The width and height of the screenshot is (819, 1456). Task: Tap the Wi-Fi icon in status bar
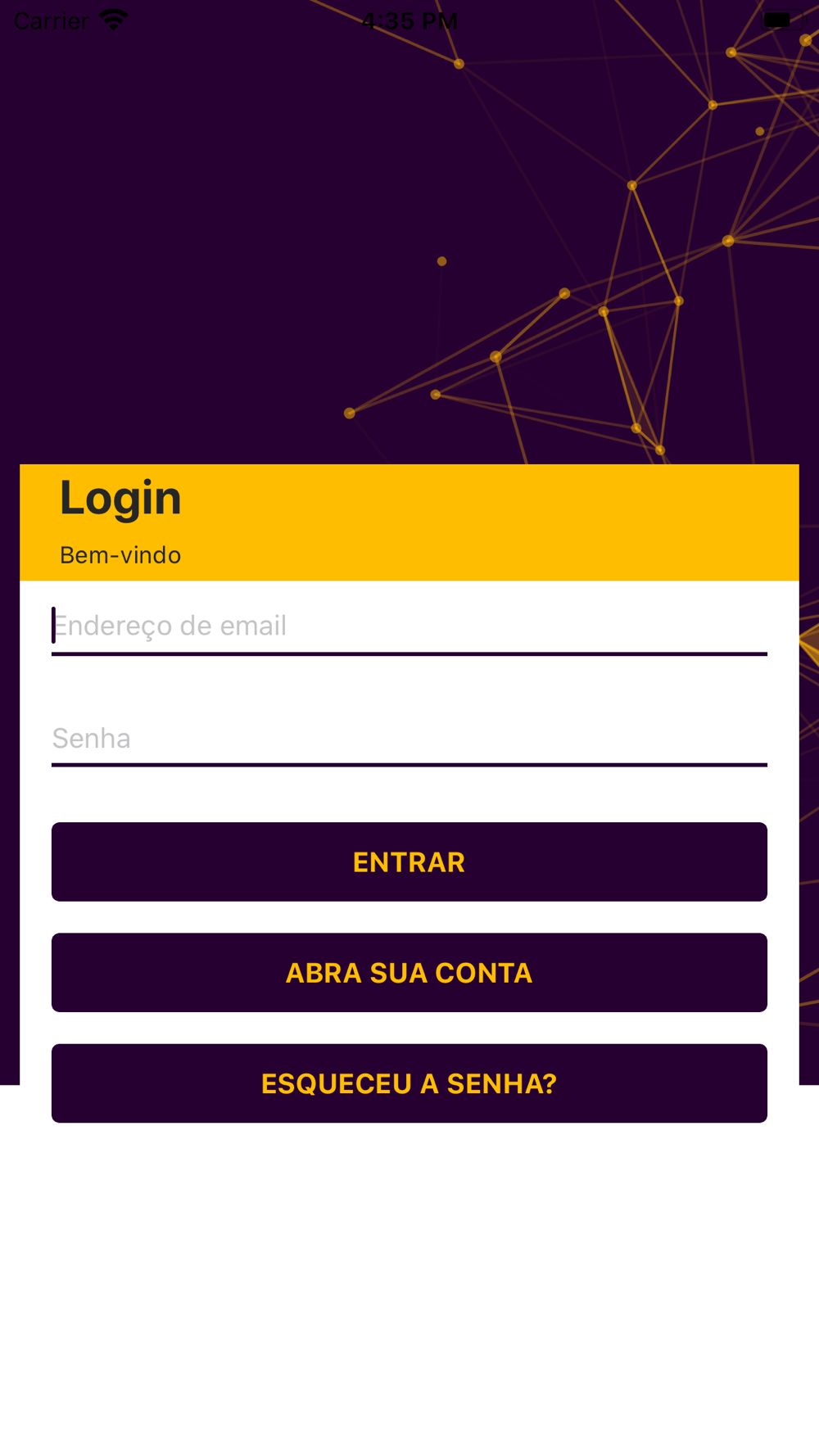click(113, 20)
